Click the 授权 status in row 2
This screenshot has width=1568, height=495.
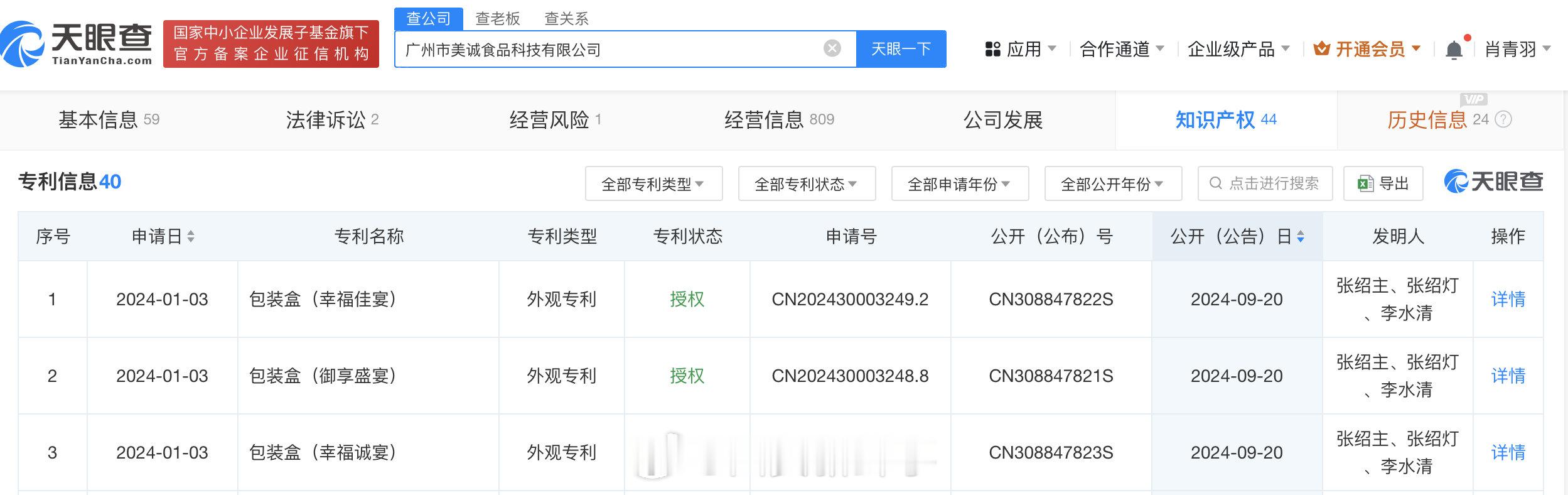point(687,376)
